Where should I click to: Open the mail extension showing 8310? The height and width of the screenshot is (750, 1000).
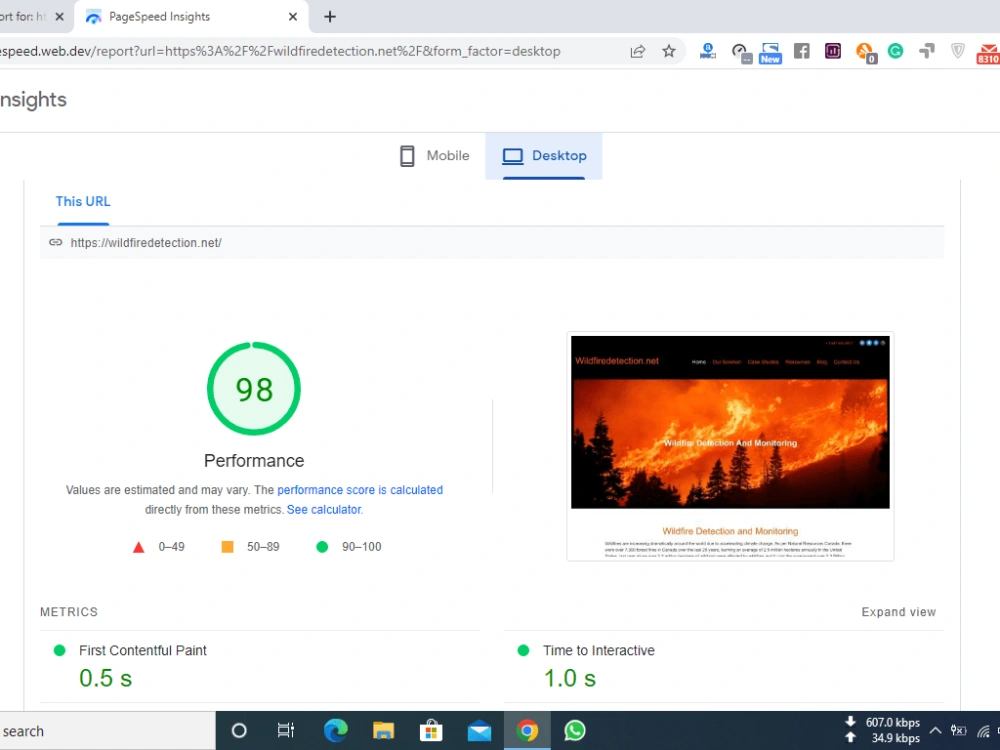tap(988, 54)
